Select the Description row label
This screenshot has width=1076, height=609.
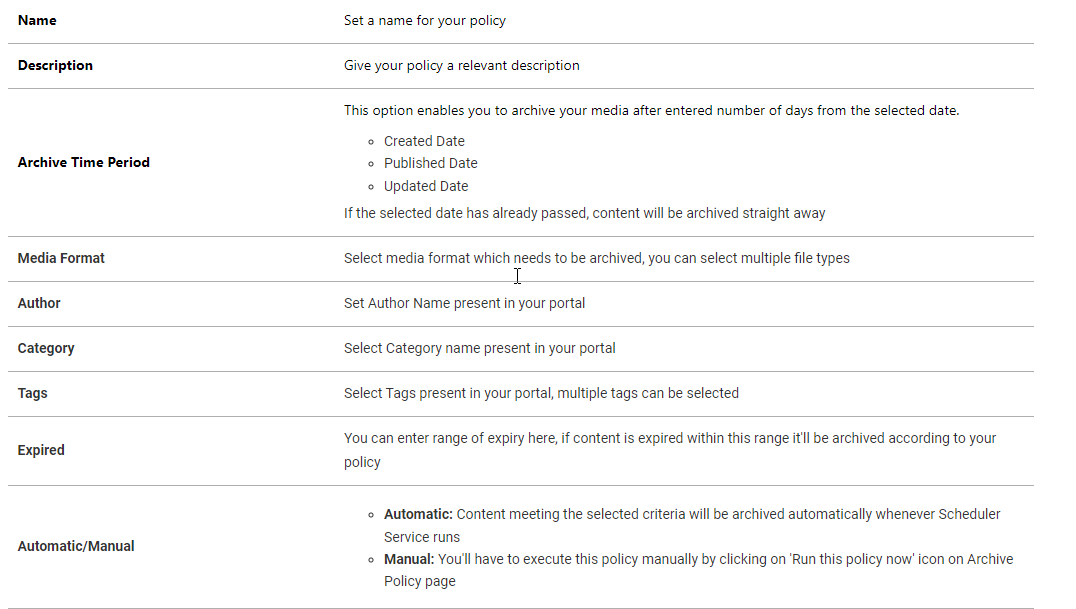click(55, 65)
